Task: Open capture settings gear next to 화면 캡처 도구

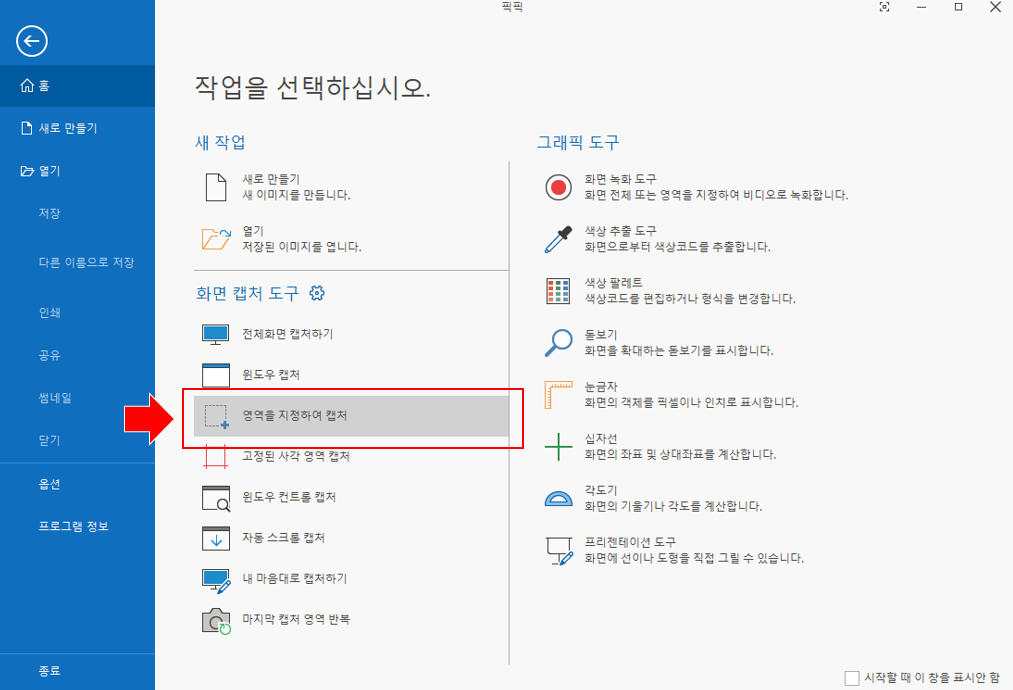Action: [317, 293]
